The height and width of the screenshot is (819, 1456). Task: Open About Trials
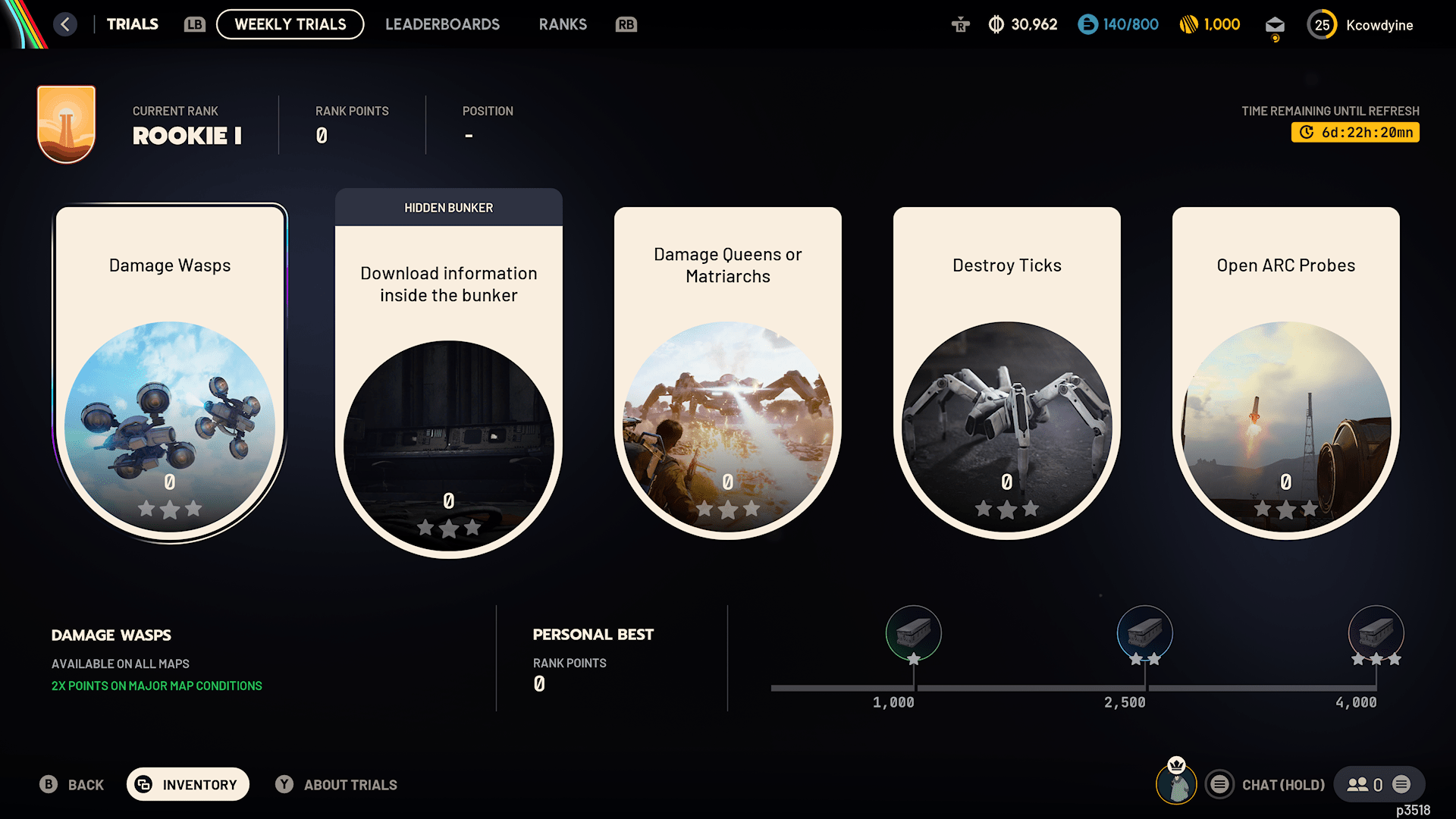pos(337,784)
